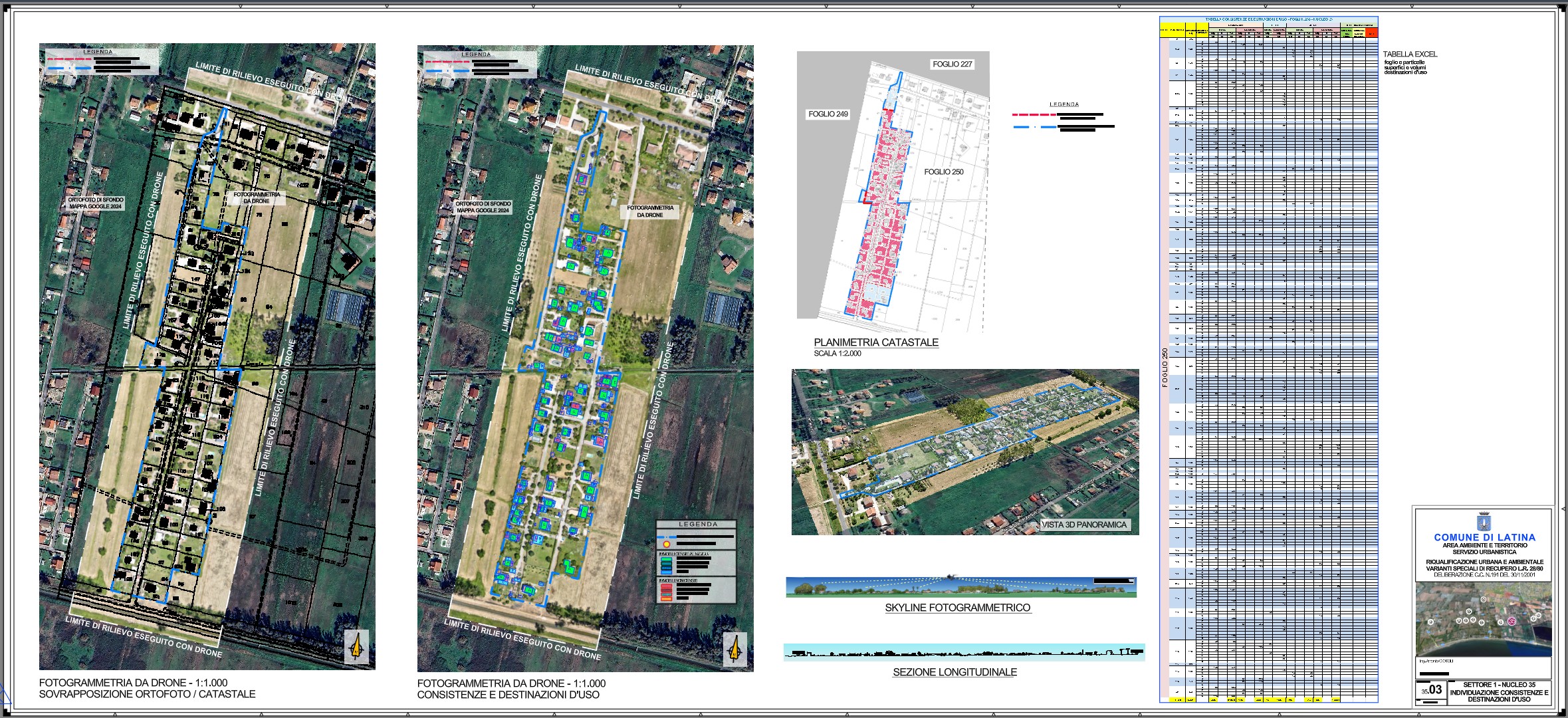Click red dashed legend line right of cadastral plan

pos(1034,115)
